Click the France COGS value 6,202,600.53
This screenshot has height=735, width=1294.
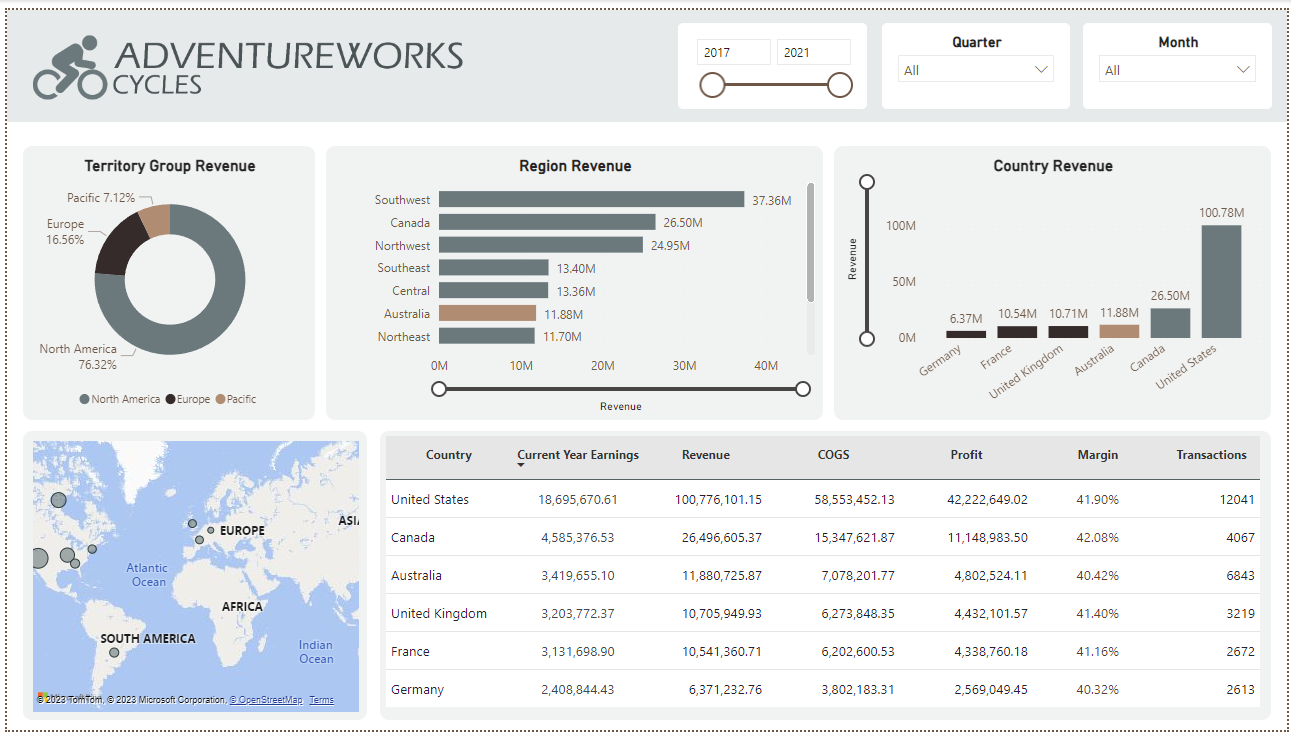858,651
